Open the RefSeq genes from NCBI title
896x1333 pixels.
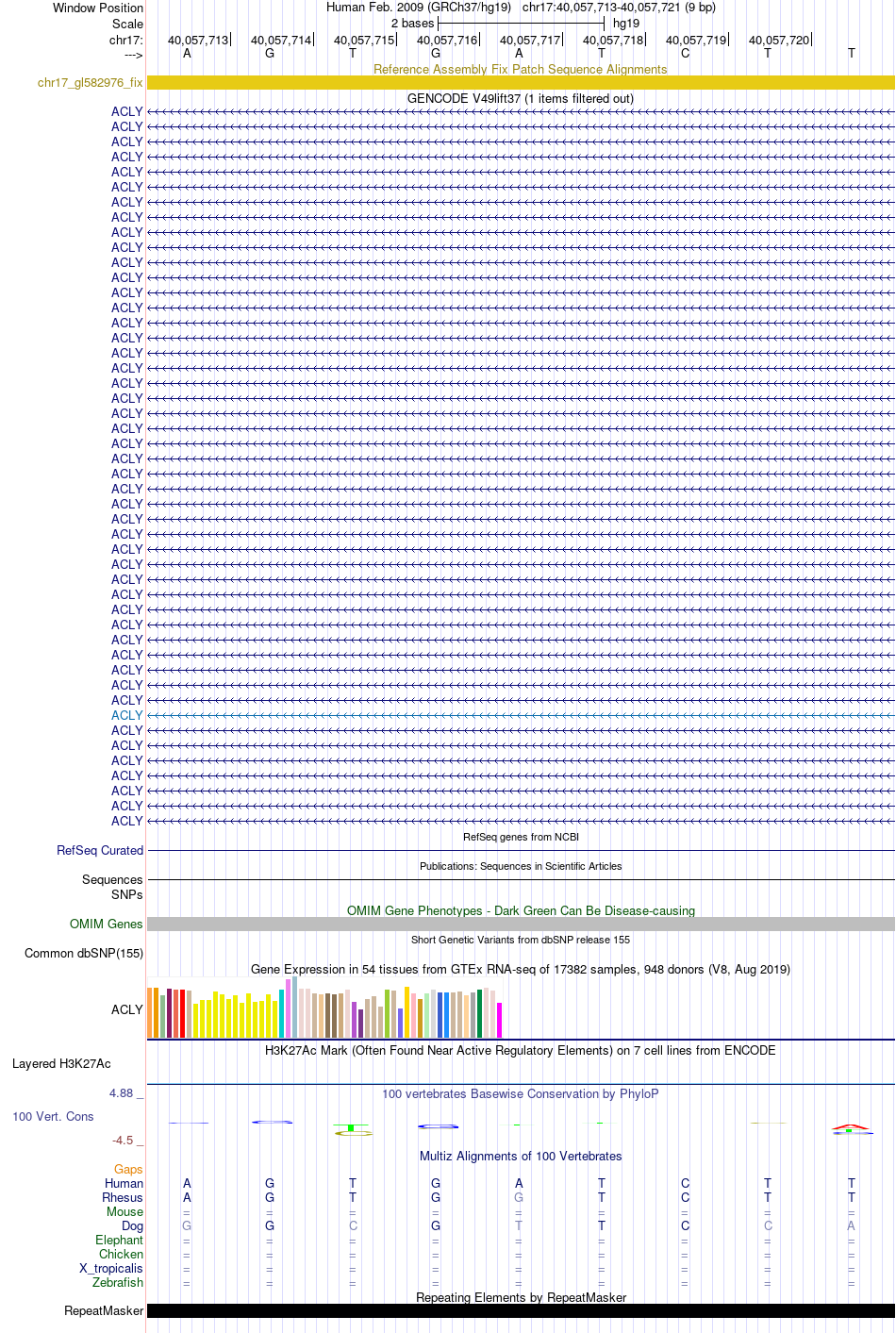point(521,837)
